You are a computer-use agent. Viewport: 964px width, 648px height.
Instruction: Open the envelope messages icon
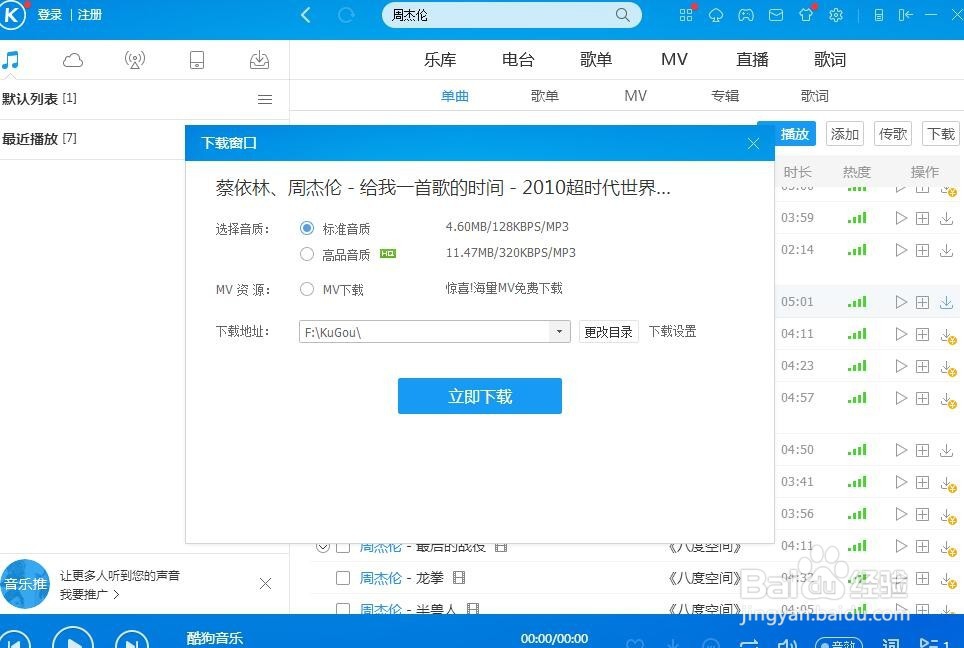[776, 15]
